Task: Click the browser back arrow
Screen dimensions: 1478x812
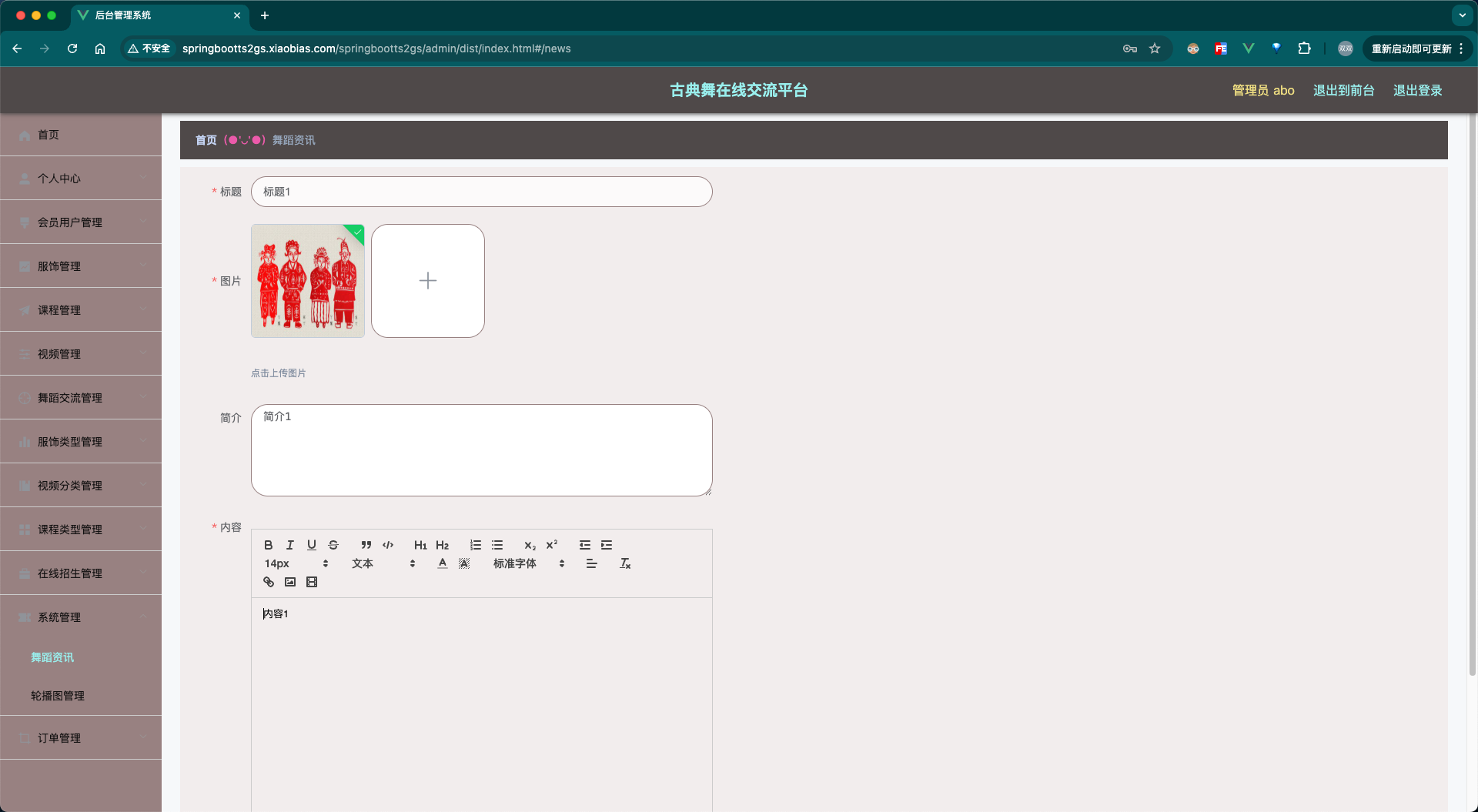Action: 17,48
